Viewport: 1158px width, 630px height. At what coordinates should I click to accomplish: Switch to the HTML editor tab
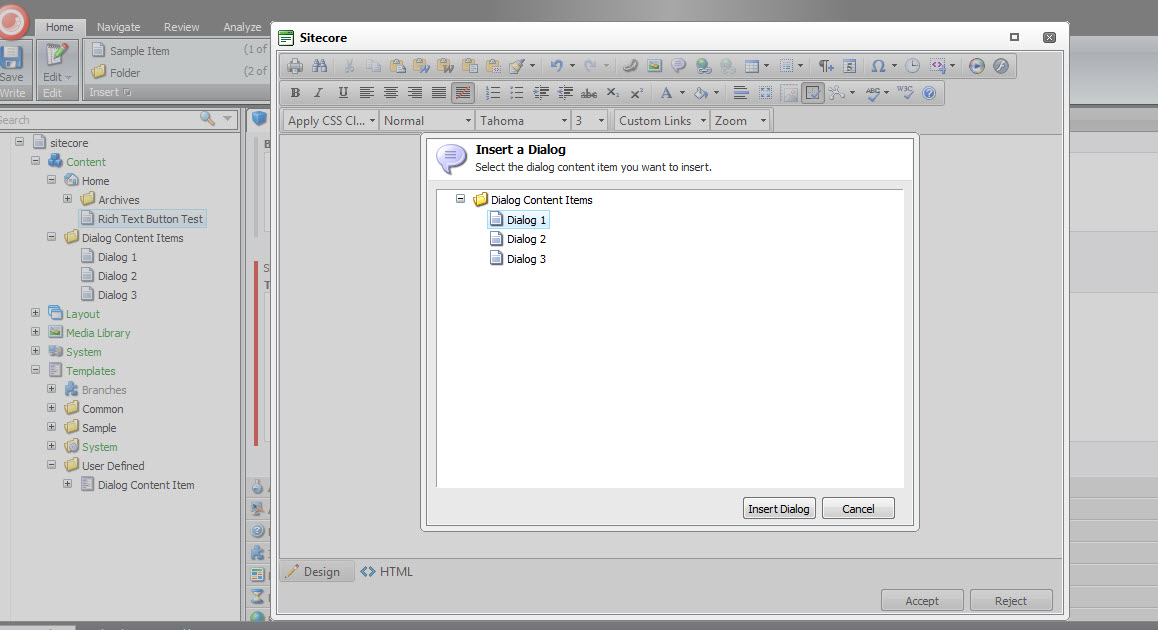[387, 572]
